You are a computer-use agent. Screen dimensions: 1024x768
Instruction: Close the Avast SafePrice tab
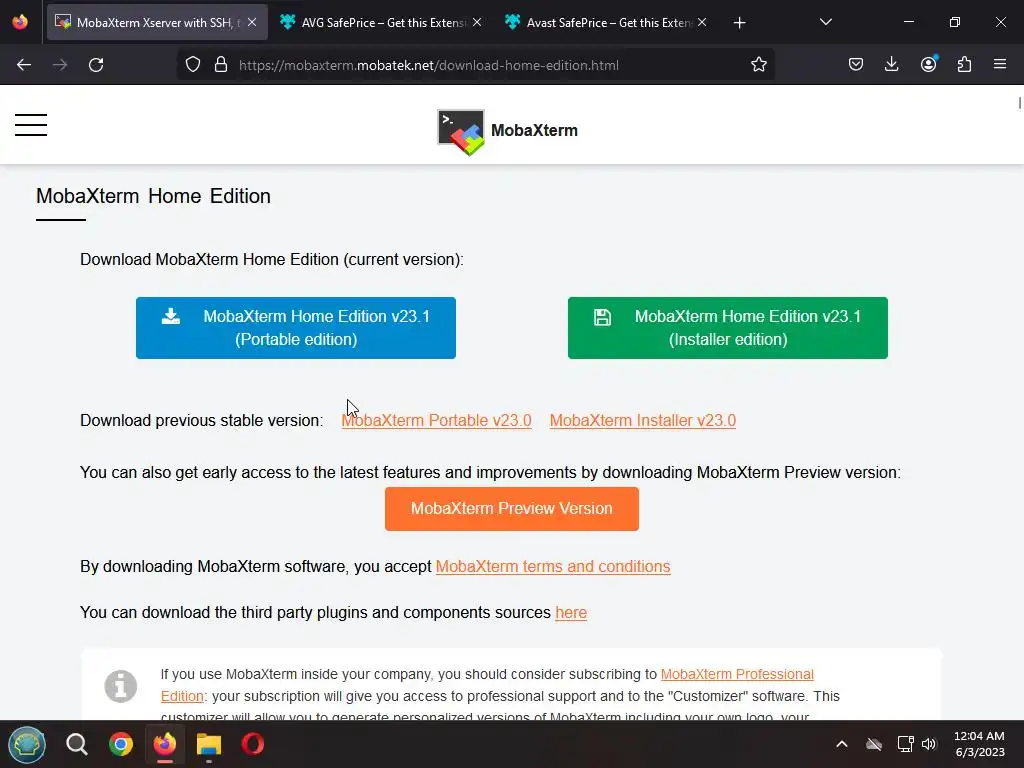pyautogui.click(x=702, y=22)
